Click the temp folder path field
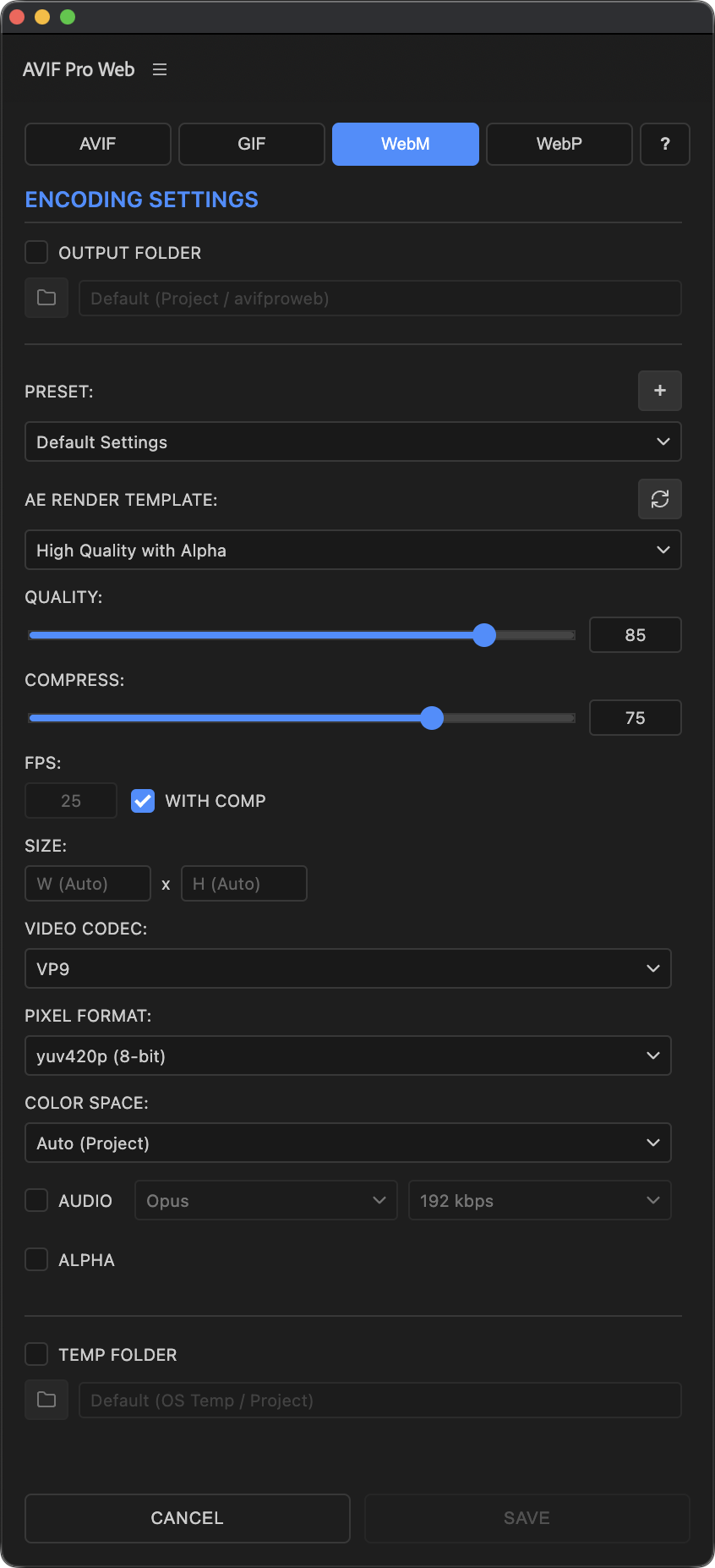The height and width of the screenshot is (1568, 715). point(380,1401)
